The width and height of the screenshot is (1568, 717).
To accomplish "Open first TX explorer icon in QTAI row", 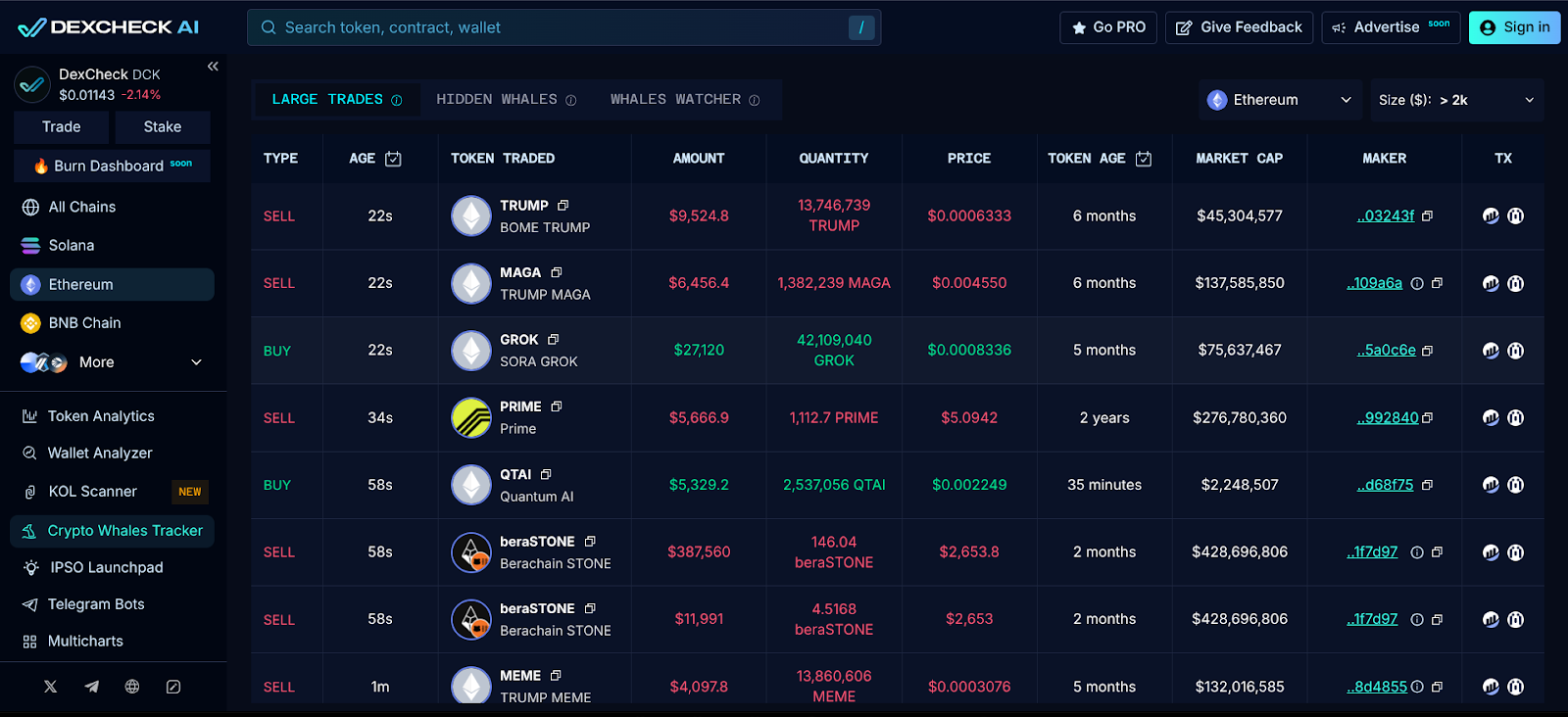I will point(1491,484).
